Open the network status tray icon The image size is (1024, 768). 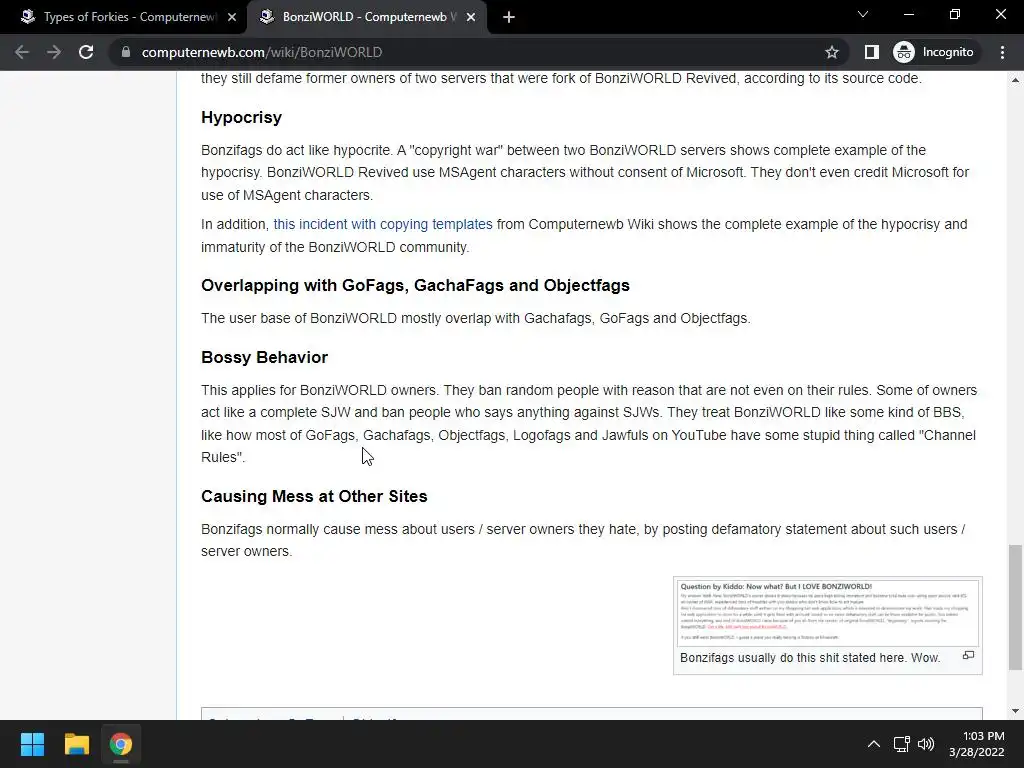click(901, 744)
